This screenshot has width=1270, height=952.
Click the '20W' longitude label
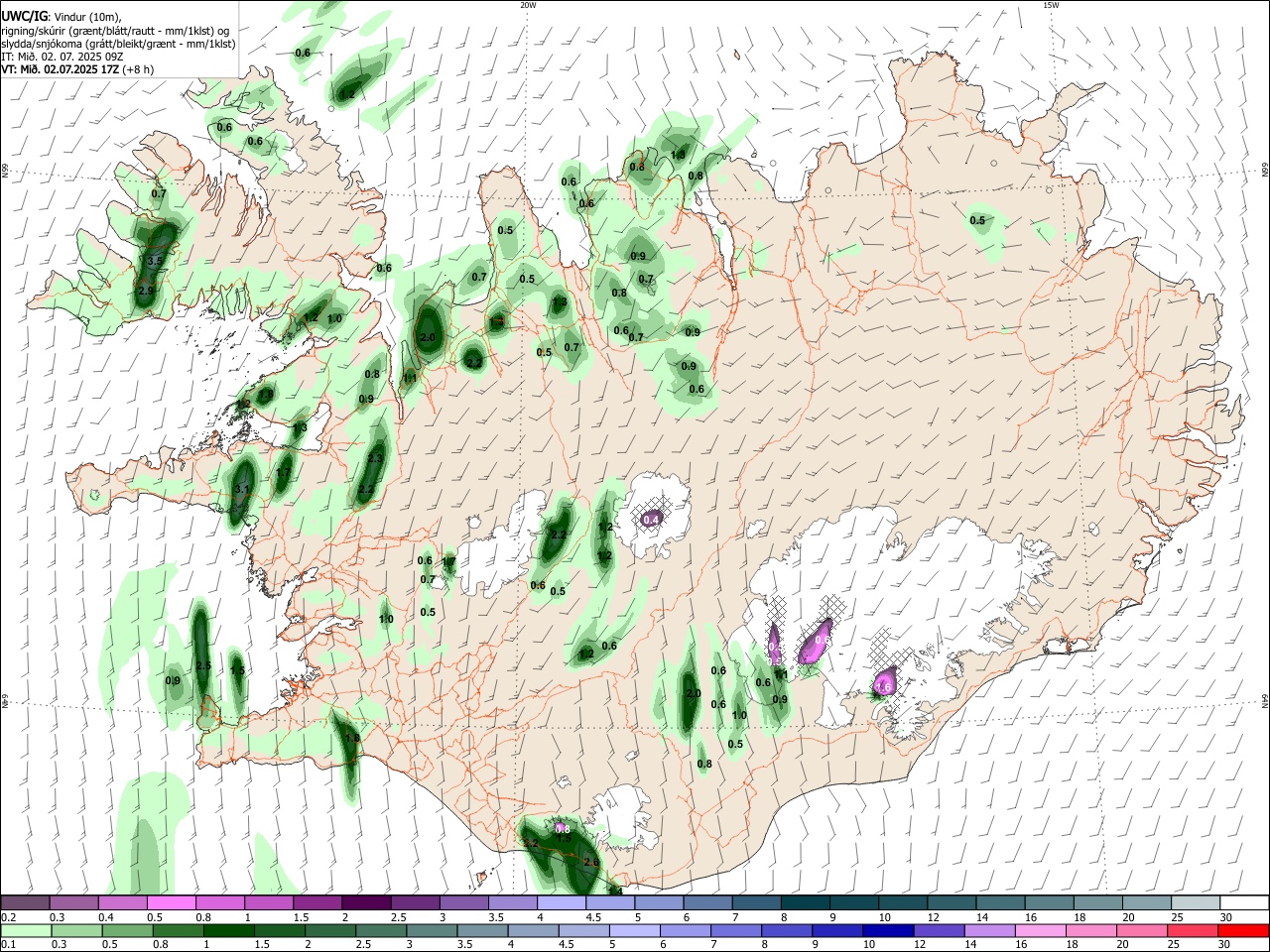pyautogui.click(x=528, y=5)
